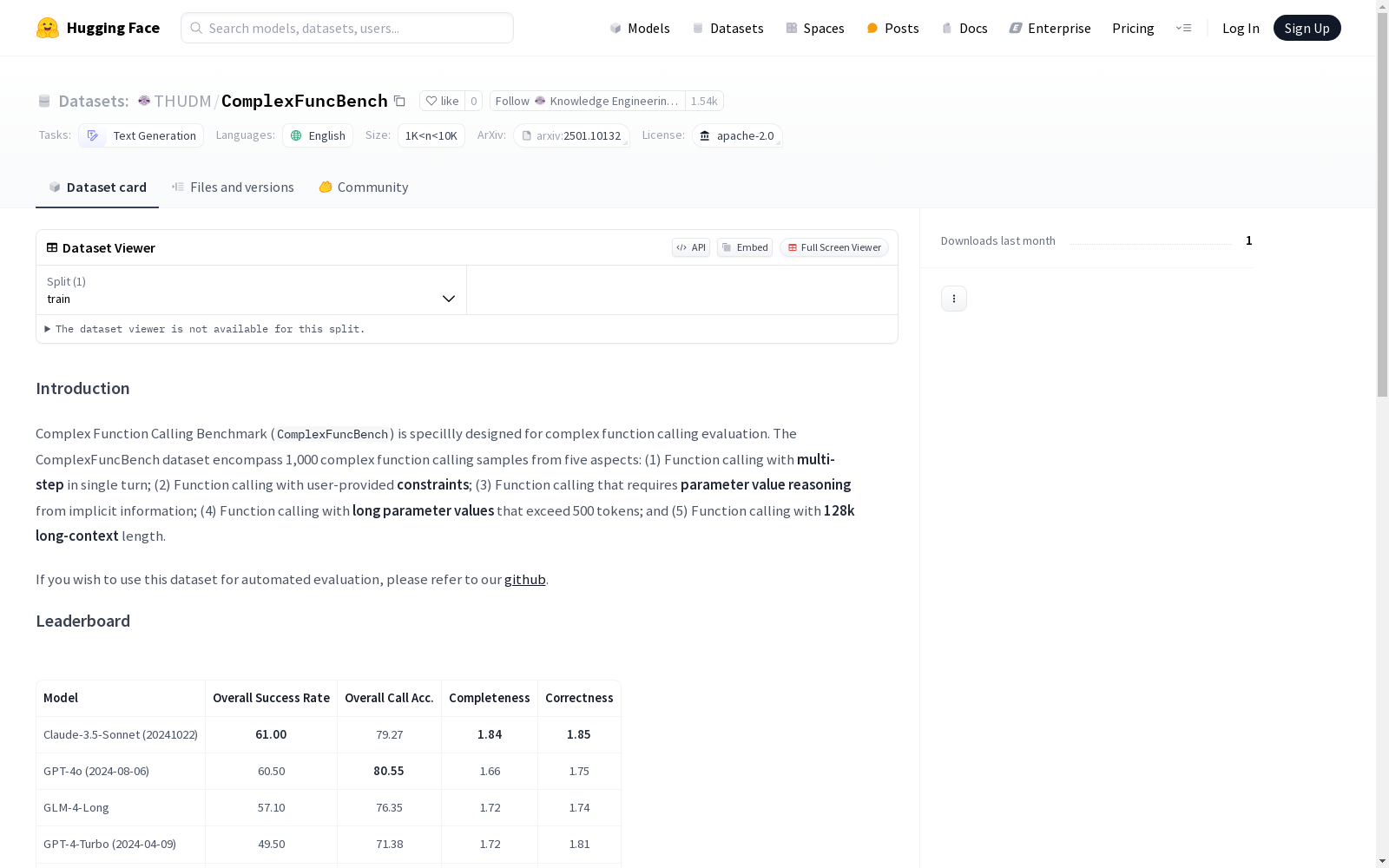The height and width of the screenshot is (868, 1389).
Task: Click the Overall Success Rate column header
Action: pos(271,698)
